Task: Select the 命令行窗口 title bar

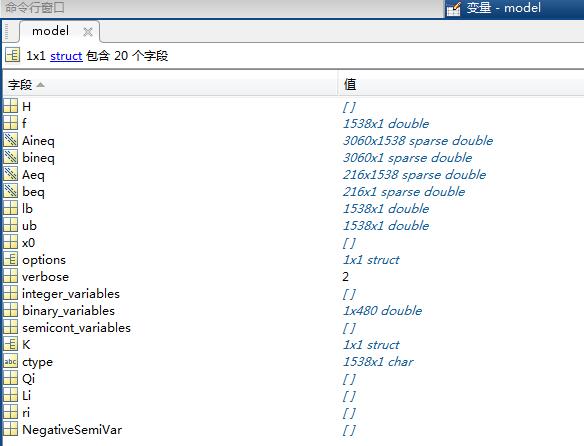Action: pos(222,8)
